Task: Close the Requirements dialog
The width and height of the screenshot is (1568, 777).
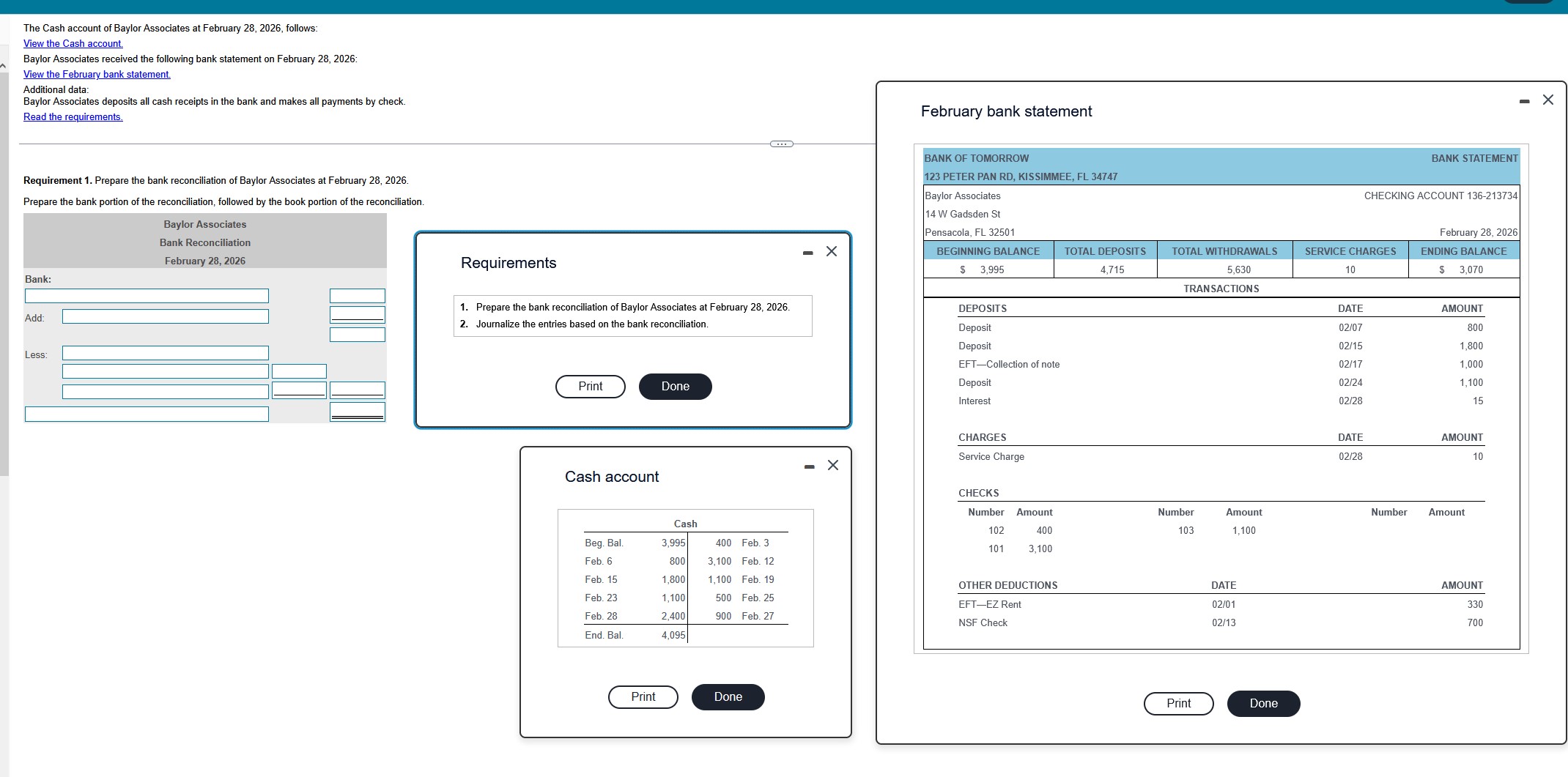Action: [x=832, y=251]
